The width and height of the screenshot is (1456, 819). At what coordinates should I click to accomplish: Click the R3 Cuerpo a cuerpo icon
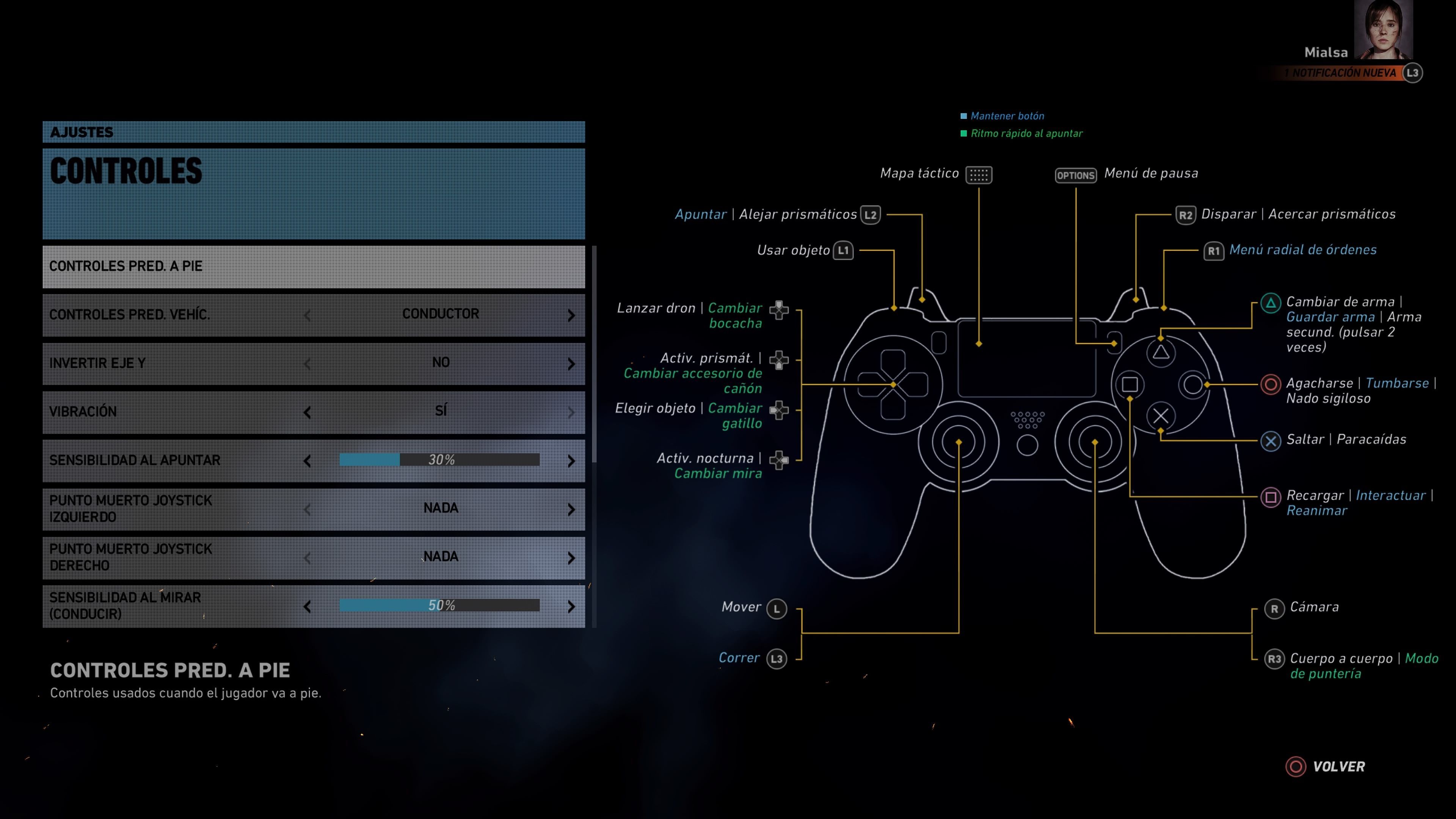[x=1274, y=659]
